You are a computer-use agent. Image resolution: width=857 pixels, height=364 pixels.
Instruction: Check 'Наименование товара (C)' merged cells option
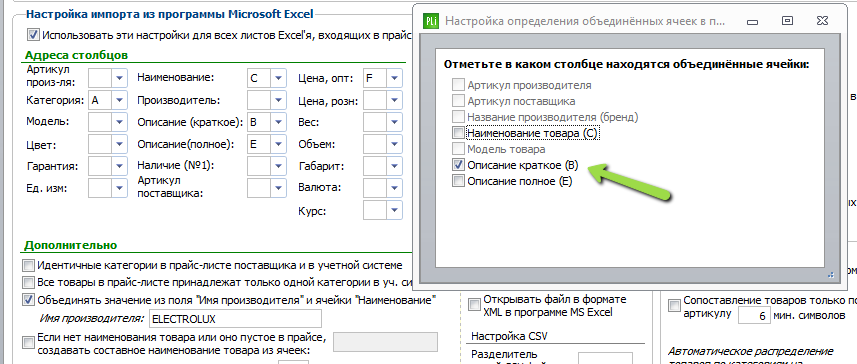(458, 133)
